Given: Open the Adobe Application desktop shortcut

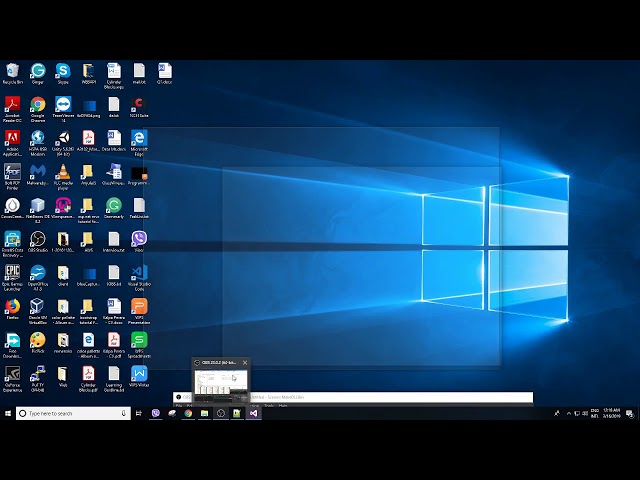Looking at the screenshot, I should pos(12,143).
